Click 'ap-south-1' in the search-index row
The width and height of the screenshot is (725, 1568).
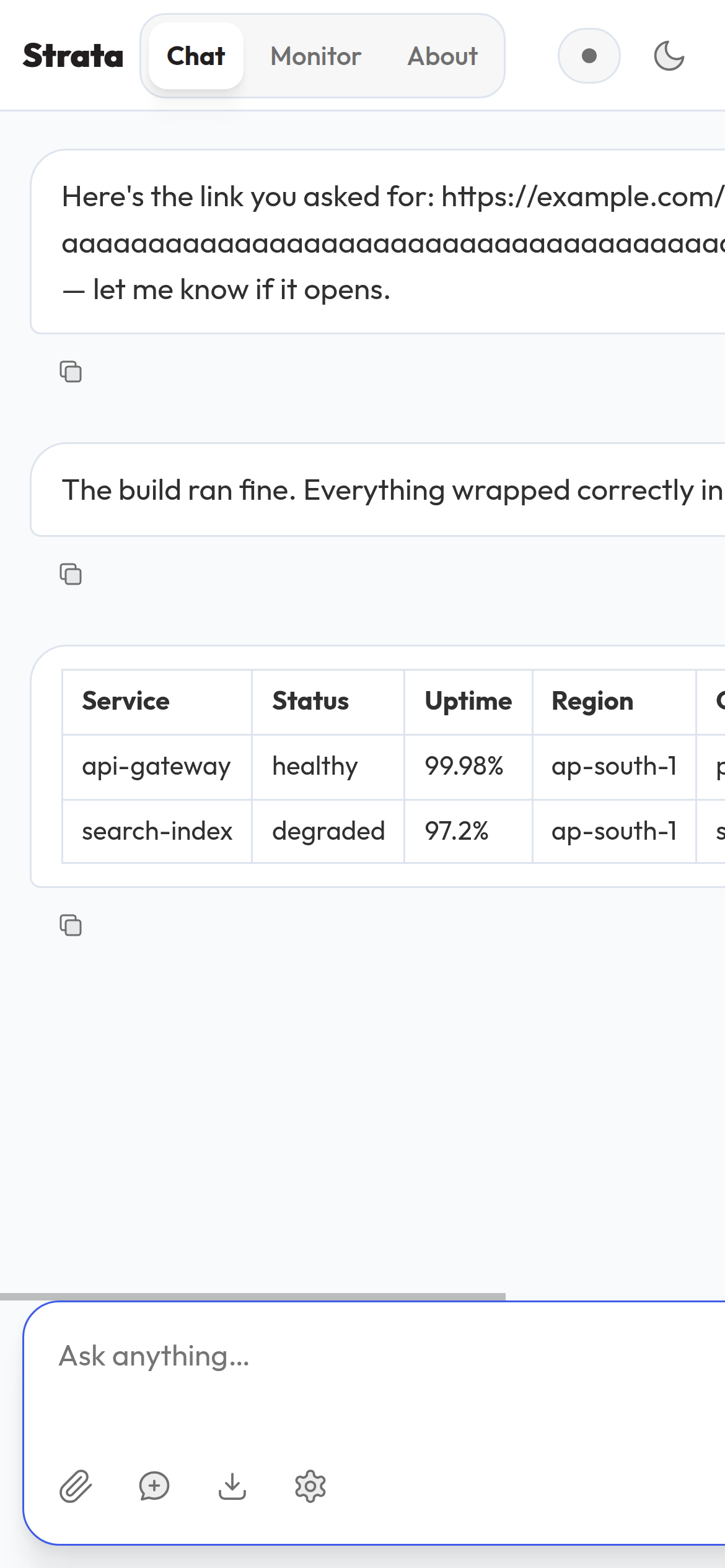(x=614, y=831)
